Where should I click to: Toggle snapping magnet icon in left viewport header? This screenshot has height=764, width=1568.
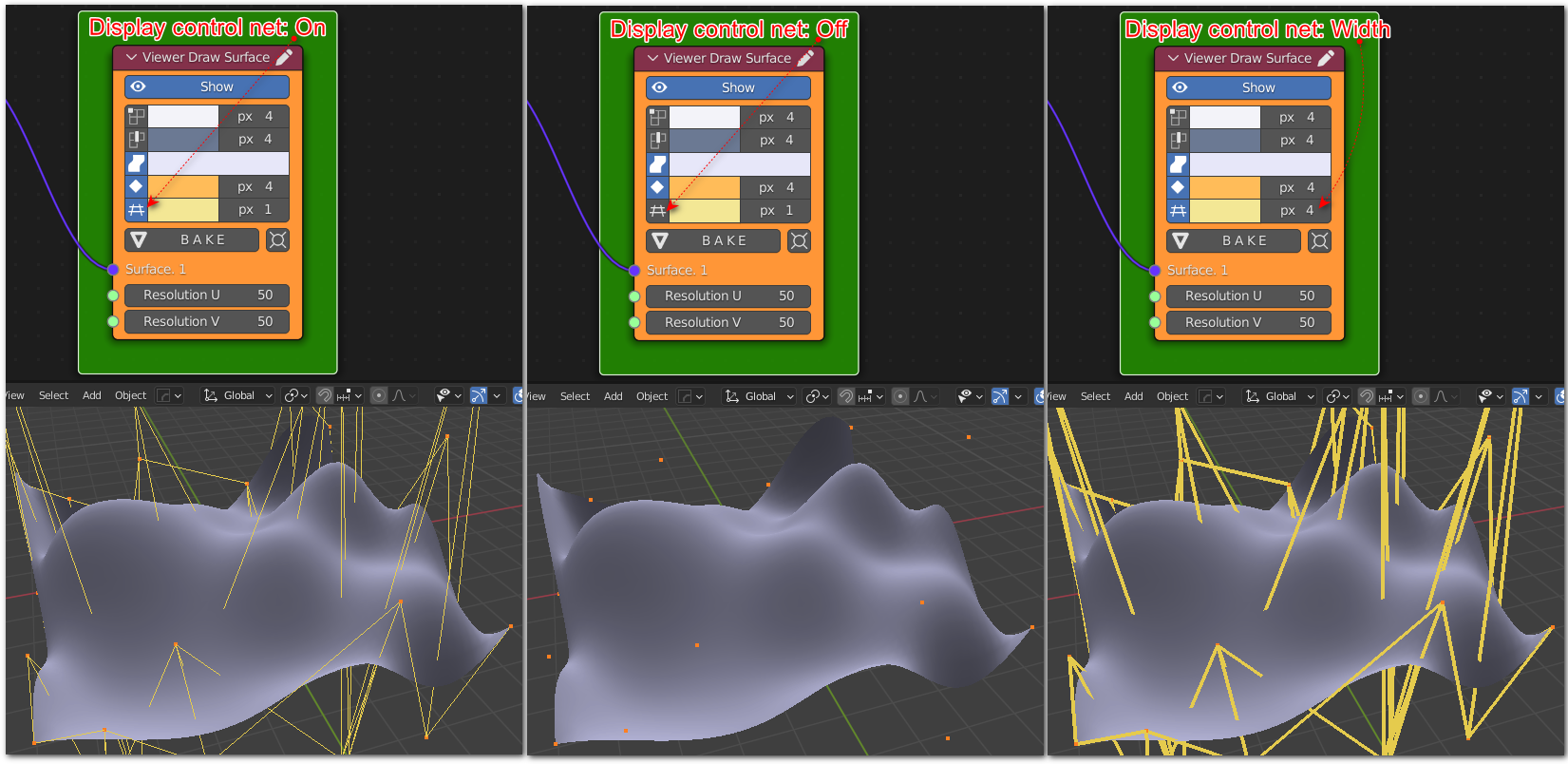tap(325, 395)
